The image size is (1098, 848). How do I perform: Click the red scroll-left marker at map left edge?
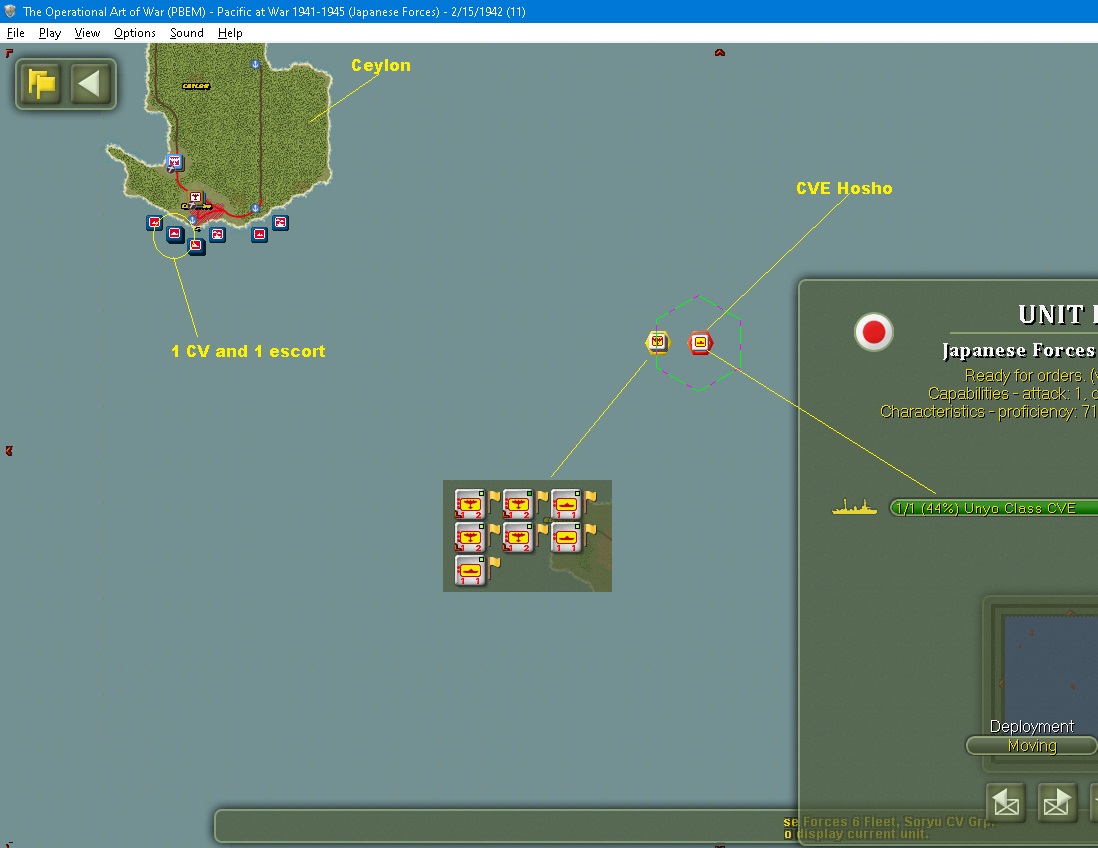point(9,451)
